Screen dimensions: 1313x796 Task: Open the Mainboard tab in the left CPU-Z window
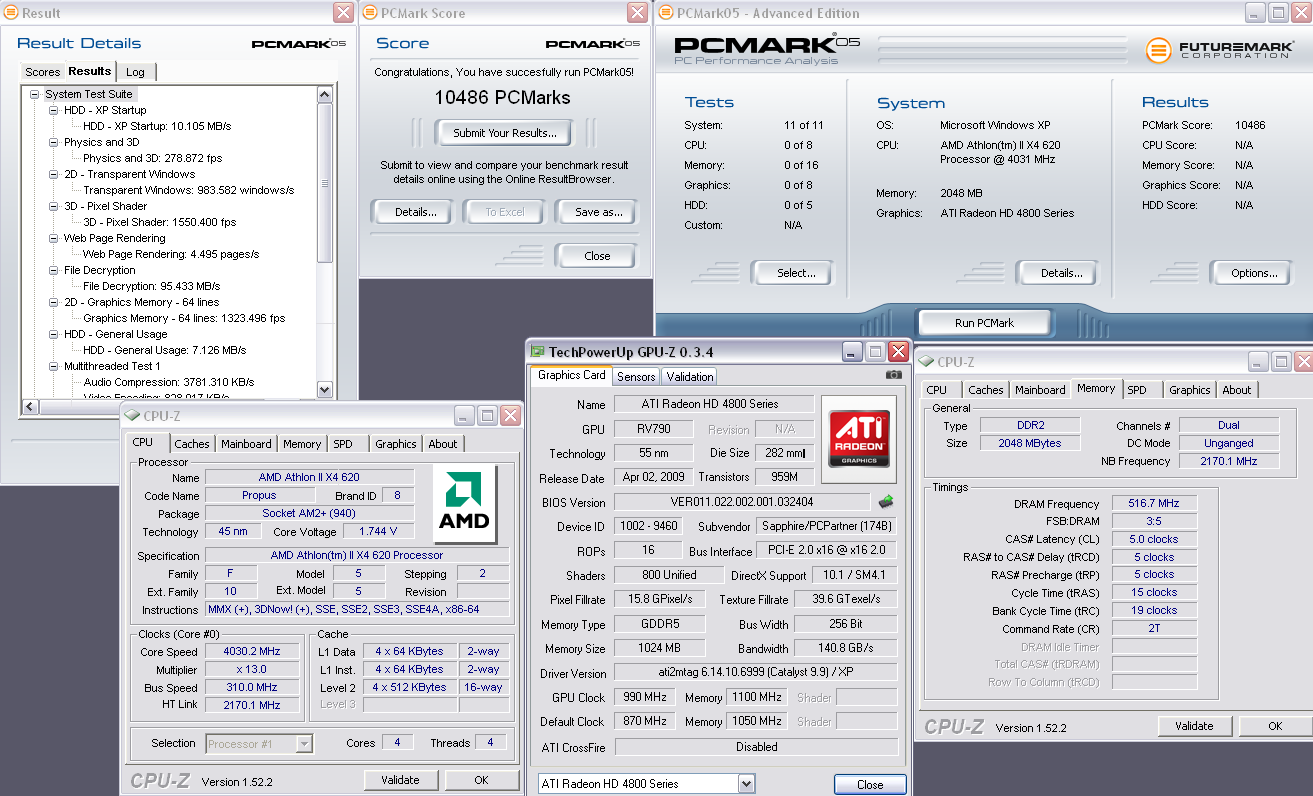coord(246,444)
